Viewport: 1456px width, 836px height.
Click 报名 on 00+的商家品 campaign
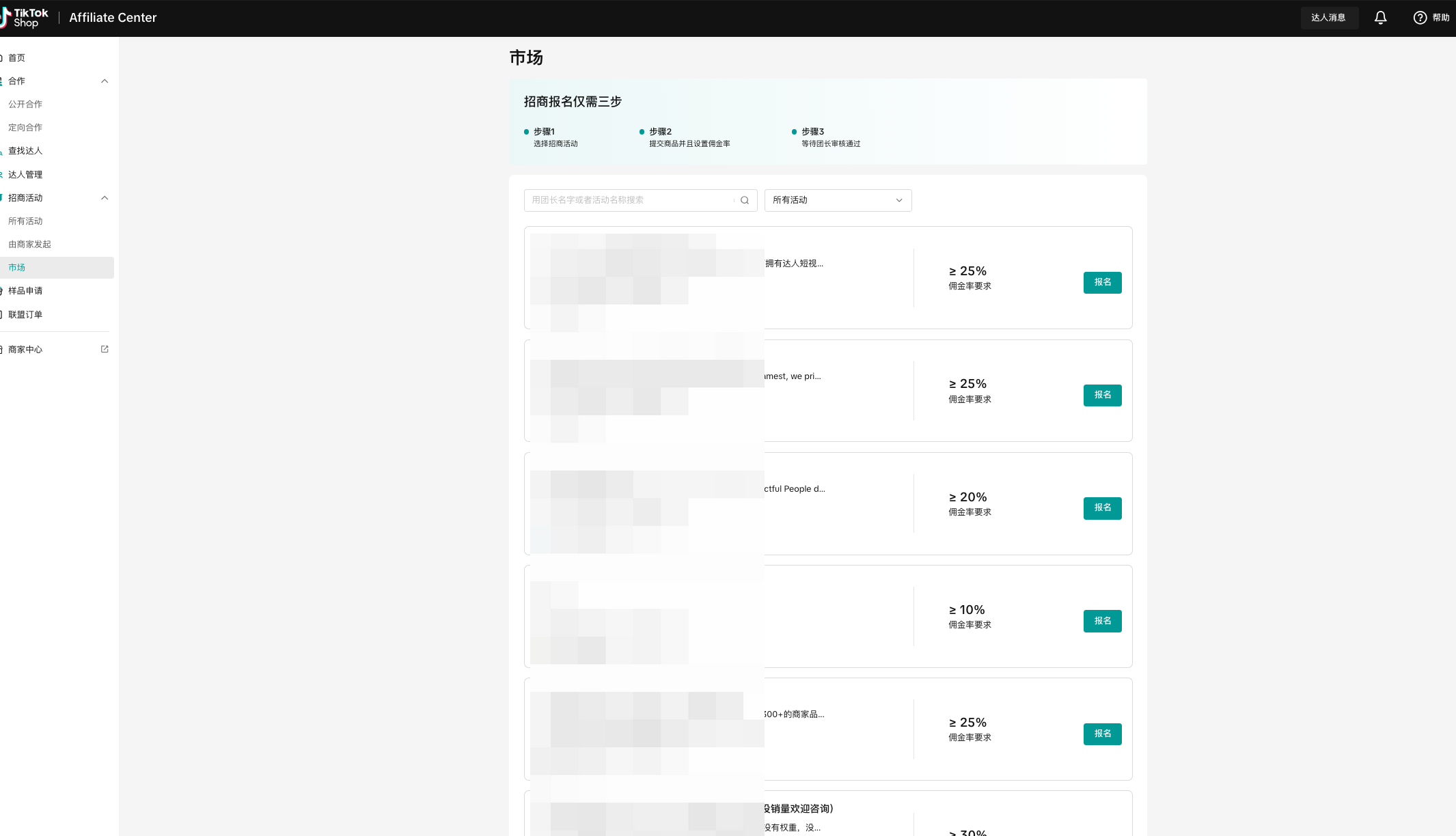pyautogui.click(x=1102, y=734)
